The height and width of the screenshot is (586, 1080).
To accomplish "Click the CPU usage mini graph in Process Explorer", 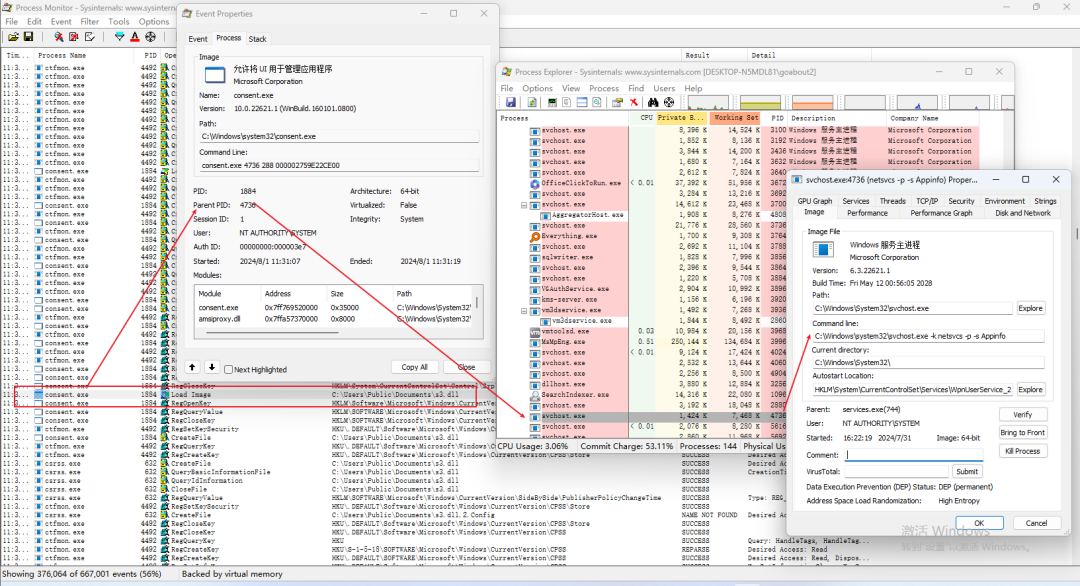I will 707,103.
